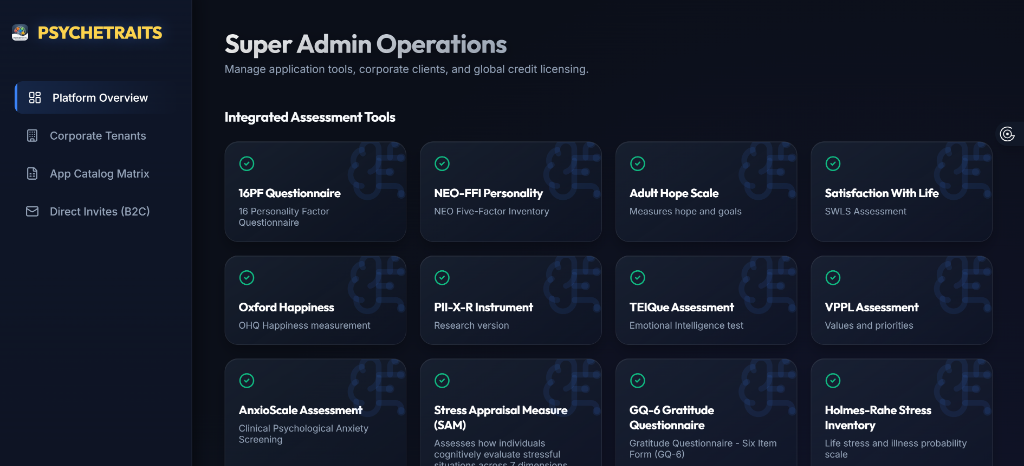
Task: Click the Platform Overview grid icon
Action: pyautogui.click(x=35, y=98)
